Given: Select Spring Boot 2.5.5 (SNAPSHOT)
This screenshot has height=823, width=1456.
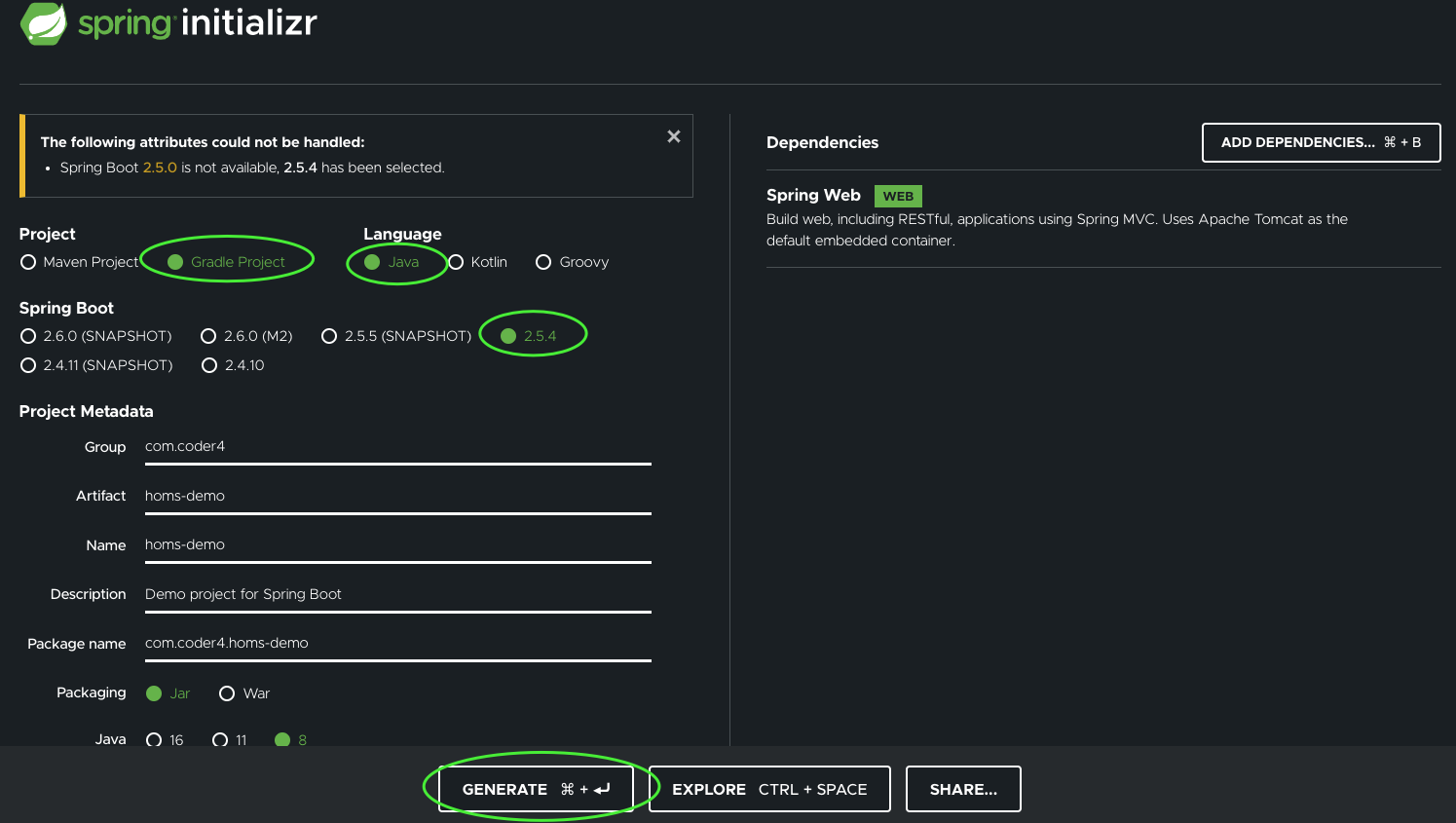Looking at the screenshot, I should click(329, 336).
